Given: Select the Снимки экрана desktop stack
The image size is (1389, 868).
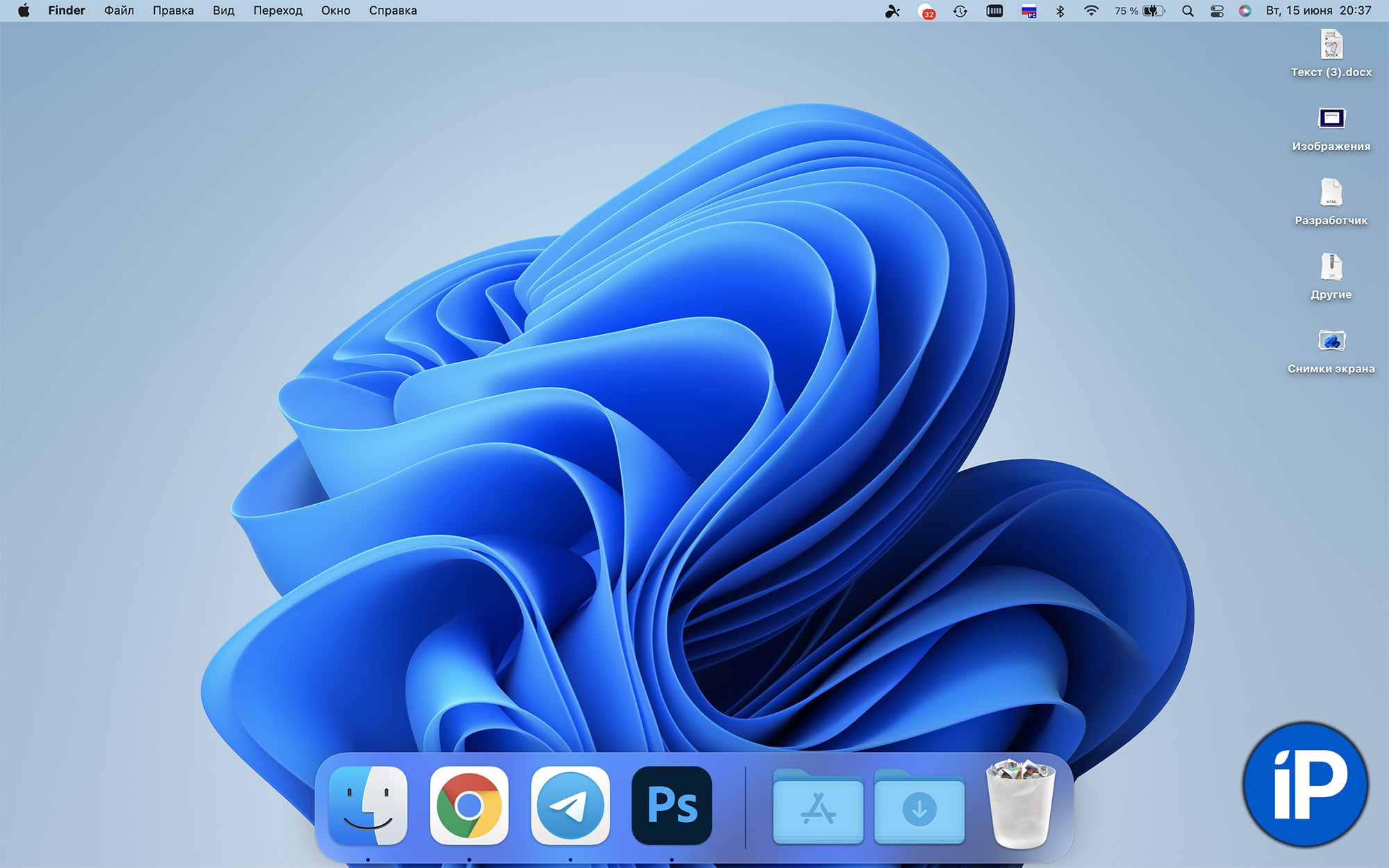Looking at the screenshot, I should click(1331, 342).
